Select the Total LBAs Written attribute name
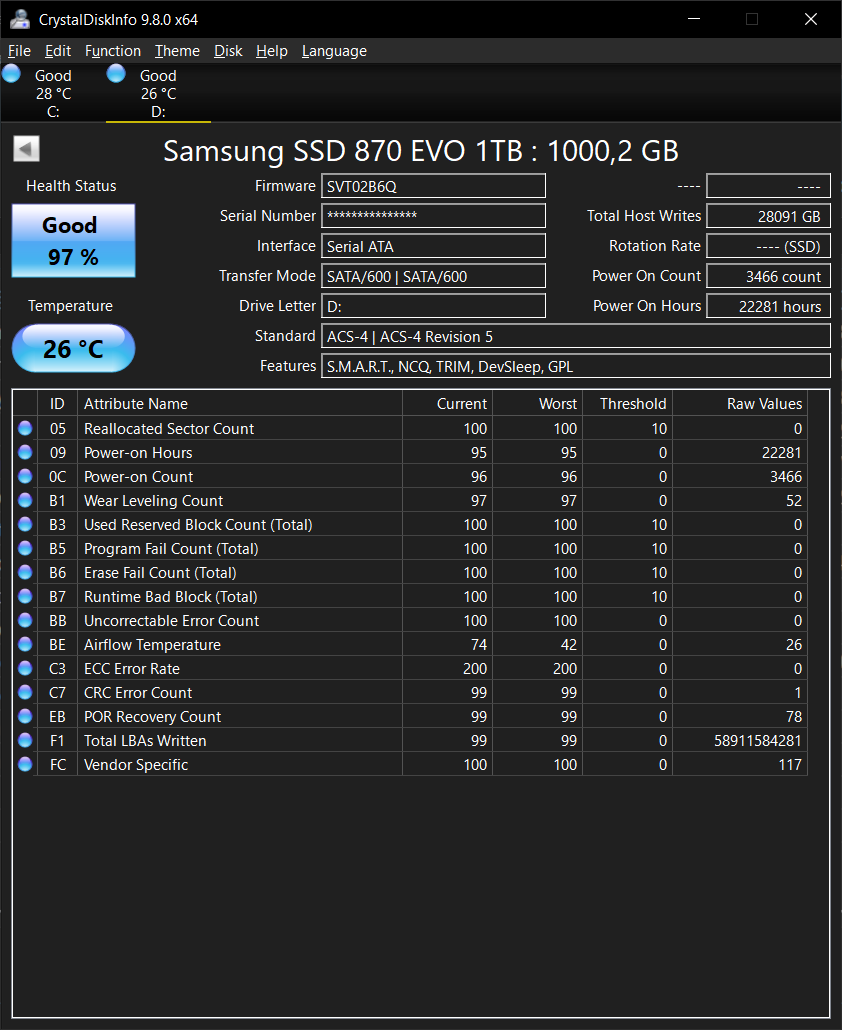The width and height of the screenshot is (842, 1030). (145, 740)
